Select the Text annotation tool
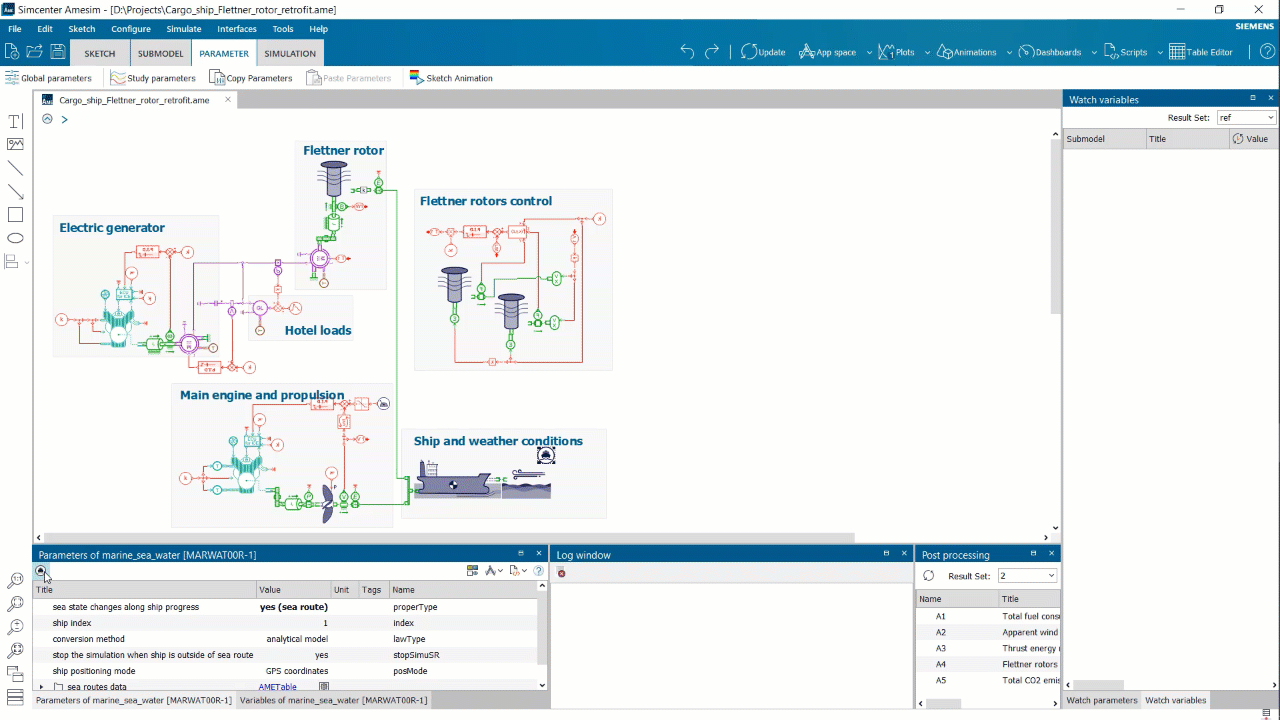Image resolution: width=1280 pixels, height=720 pixels. (15, 121)
